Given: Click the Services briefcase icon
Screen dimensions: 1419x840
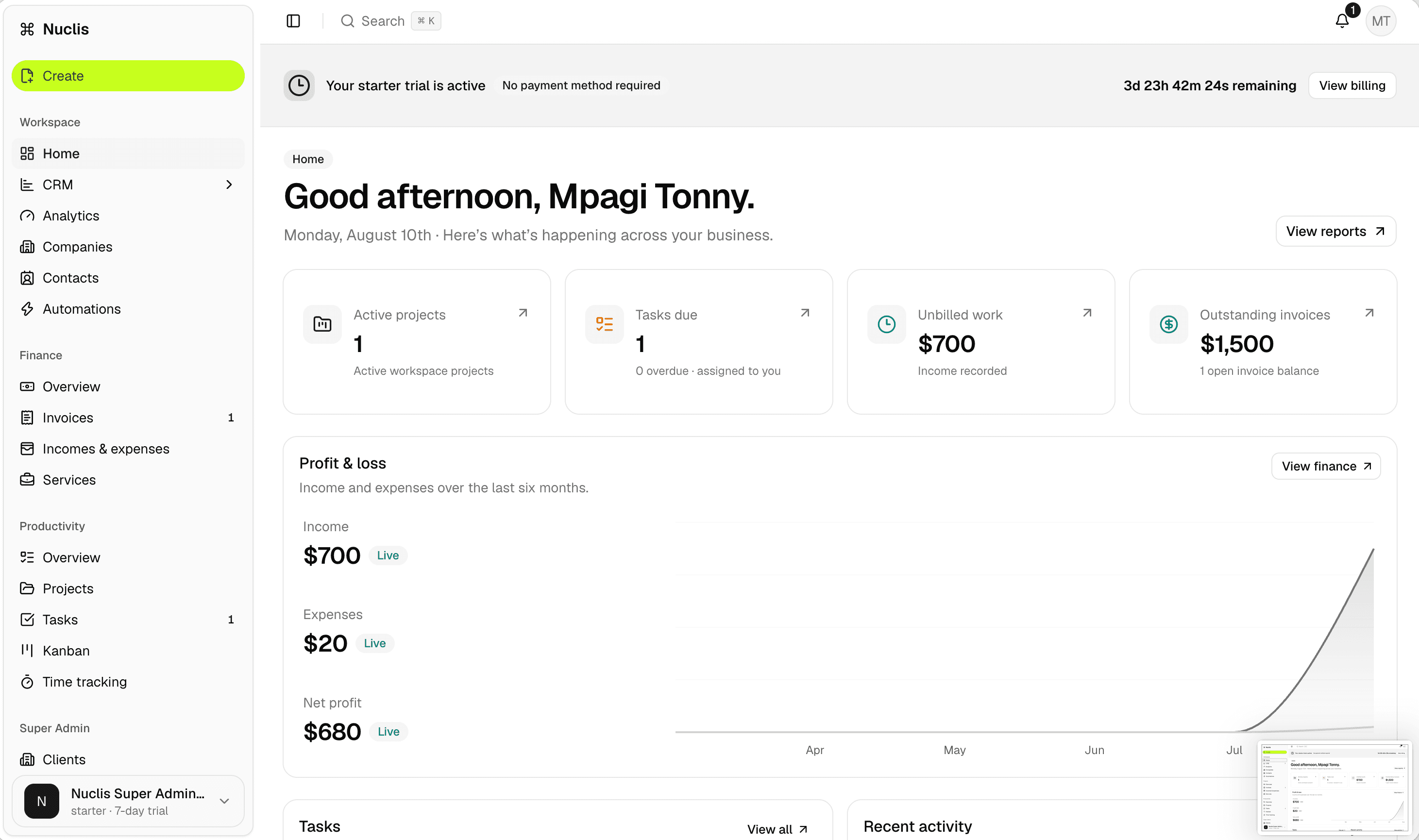Looking at the screenshot, I should click(x=27, y=479).
